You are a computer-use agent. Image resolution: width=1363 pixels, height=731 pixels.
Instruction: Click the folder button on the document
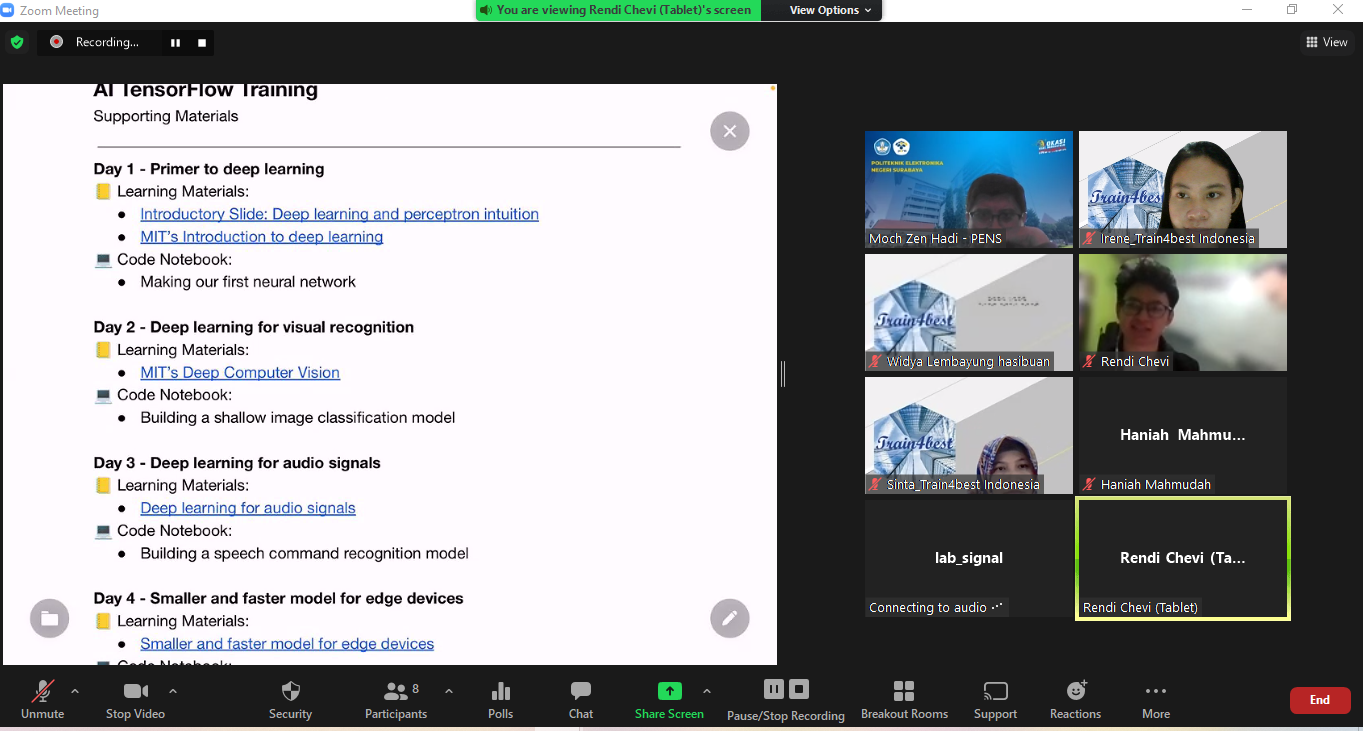50,618
